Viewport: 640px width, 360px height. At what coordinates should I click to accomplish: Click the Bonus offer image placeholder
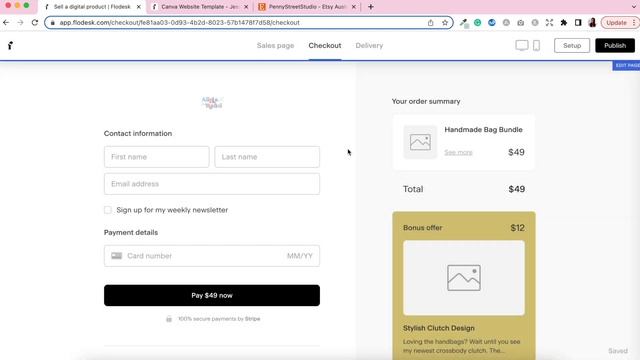point(464,278)
